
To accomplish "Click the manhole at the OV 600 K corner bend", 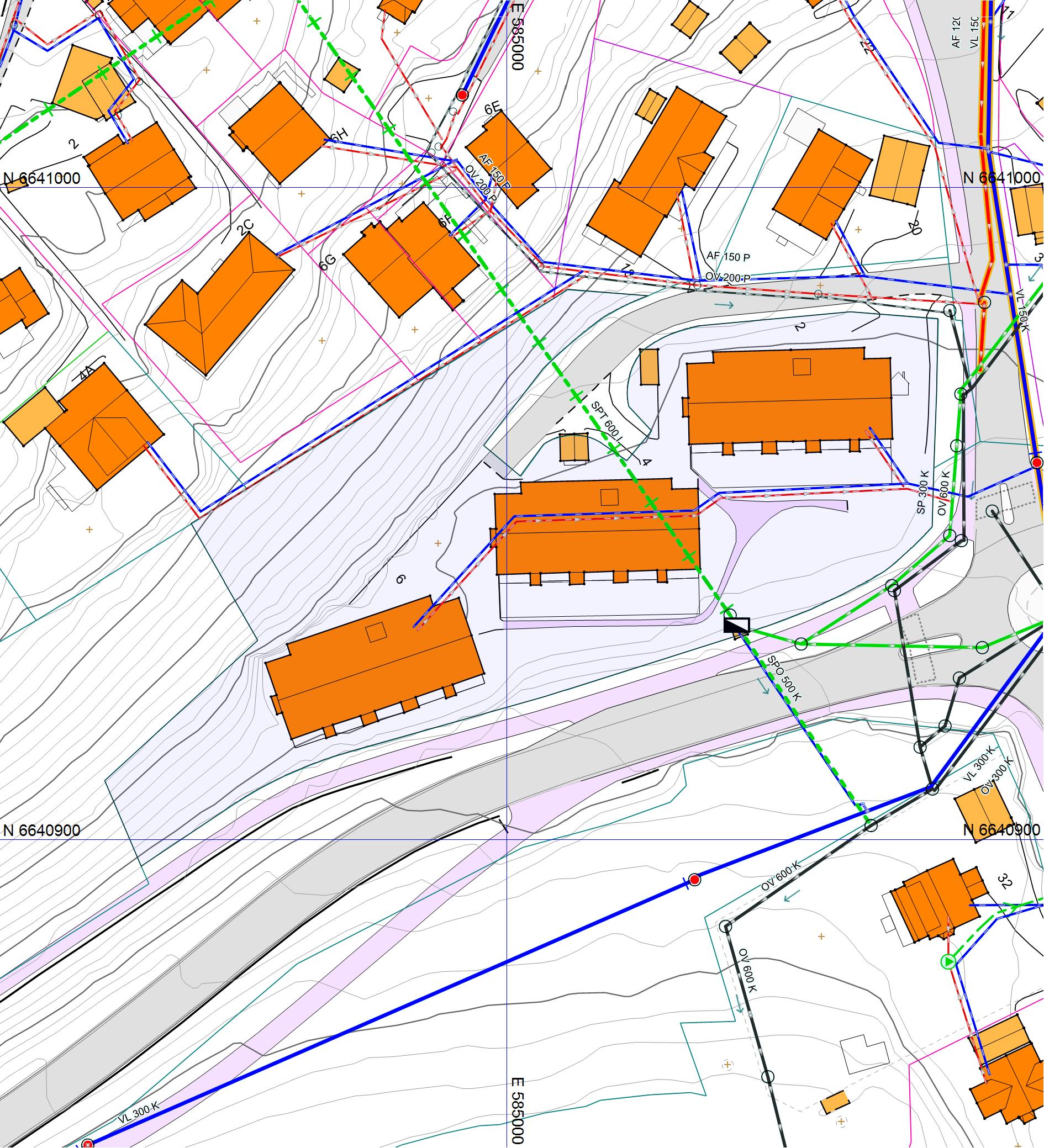I will (726, 927).
